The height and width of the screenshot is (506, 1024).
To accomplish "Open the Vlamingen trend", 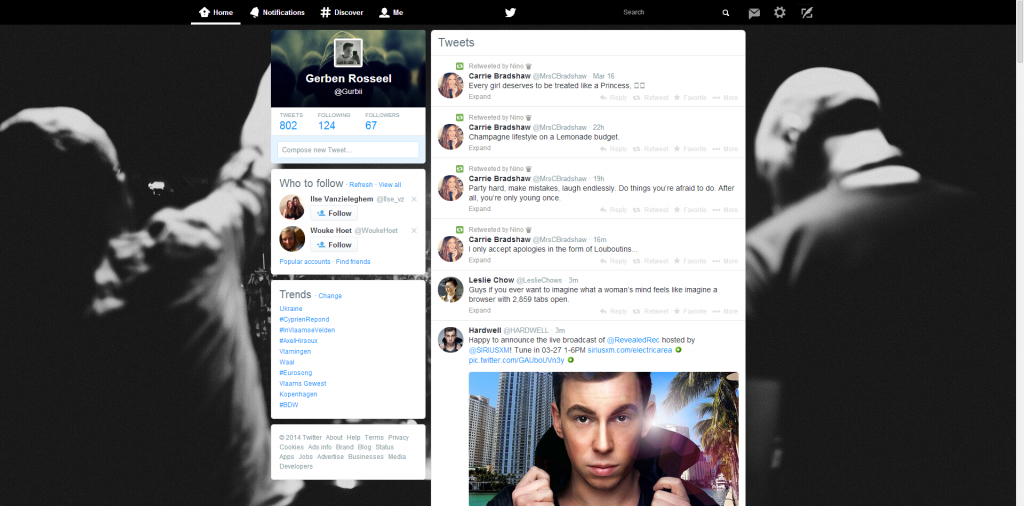I will tap(295, 351).
